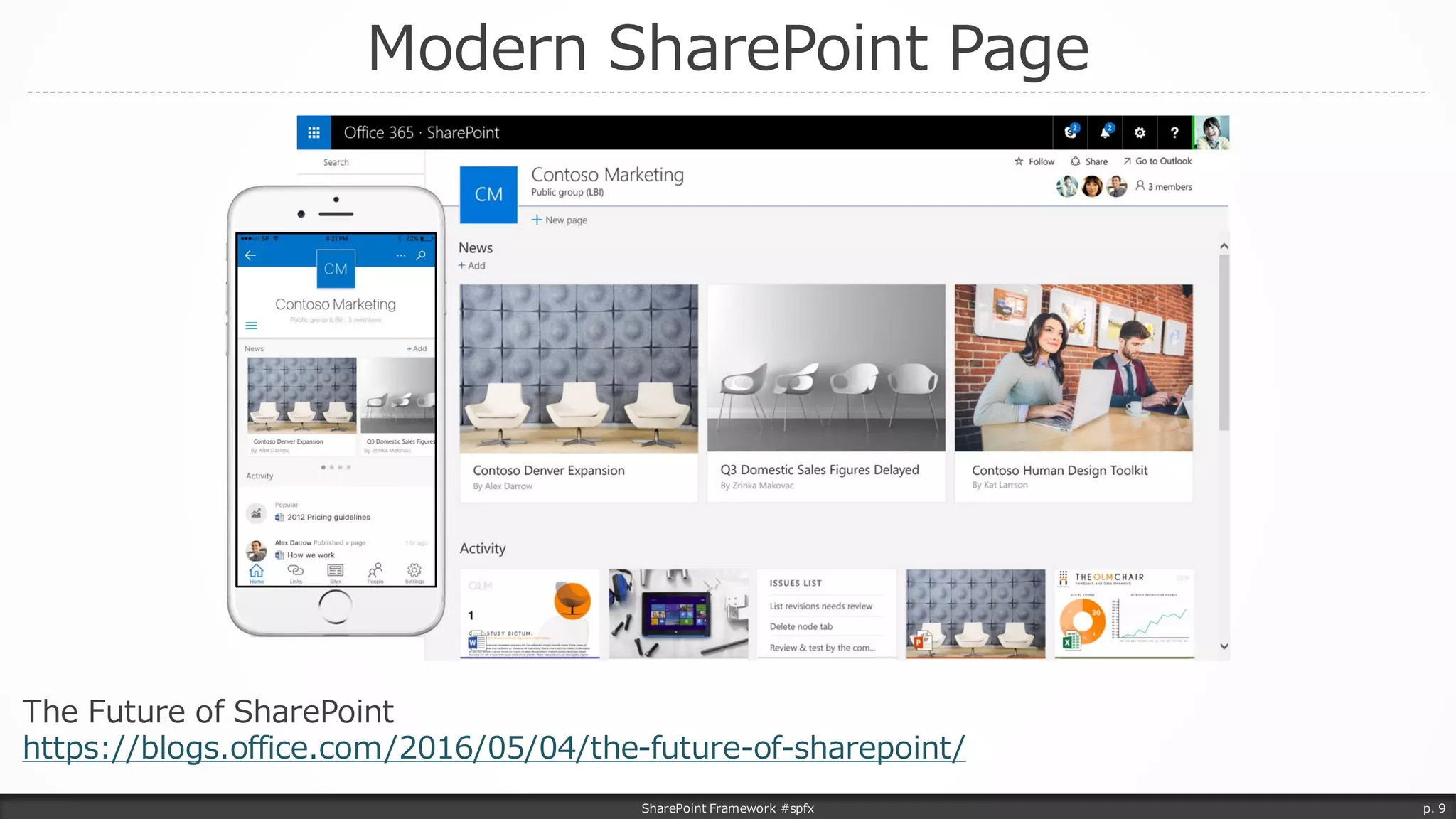Tap the first carousel page dot on the phone
This screenshot has height=819, width=1456.
point(323,467)
